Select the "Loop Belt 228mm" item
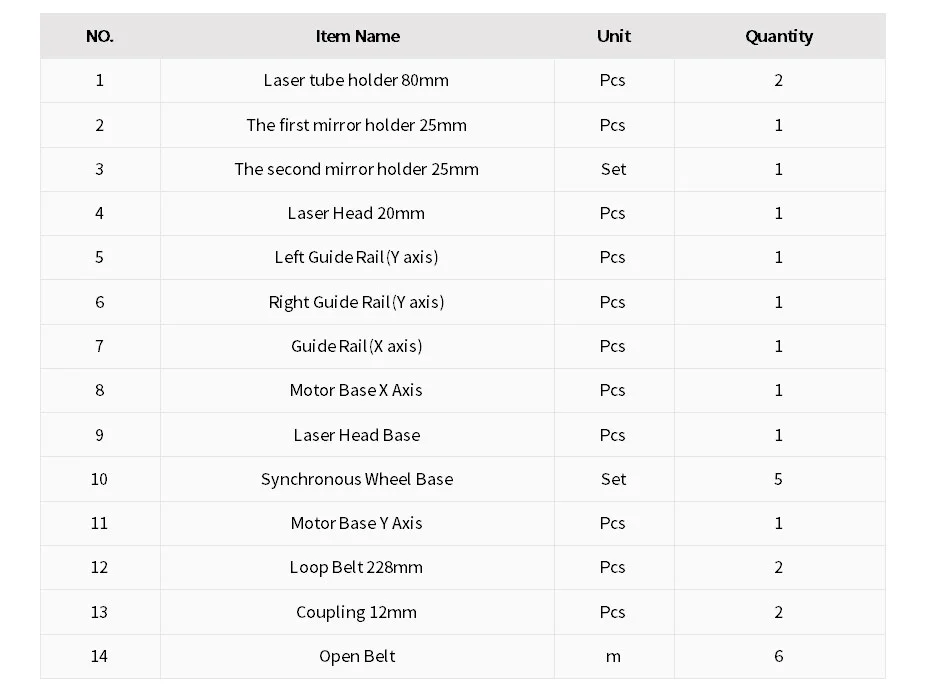 click(356, 567)
